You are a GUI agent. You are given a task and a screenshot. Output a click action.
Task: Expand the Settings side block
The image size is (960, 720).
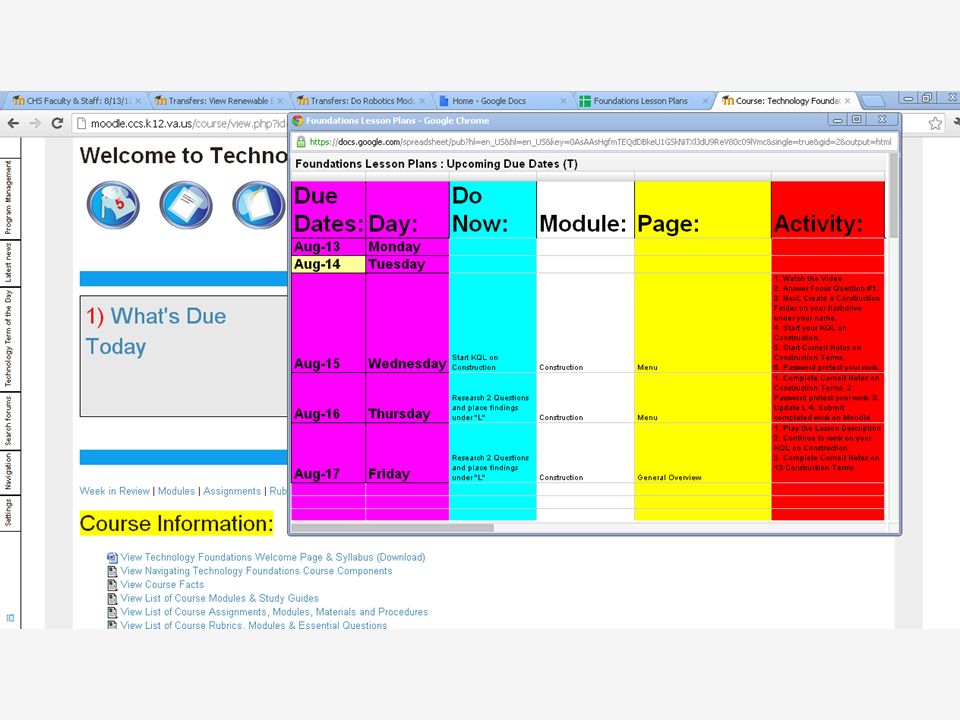coord(9,512)
